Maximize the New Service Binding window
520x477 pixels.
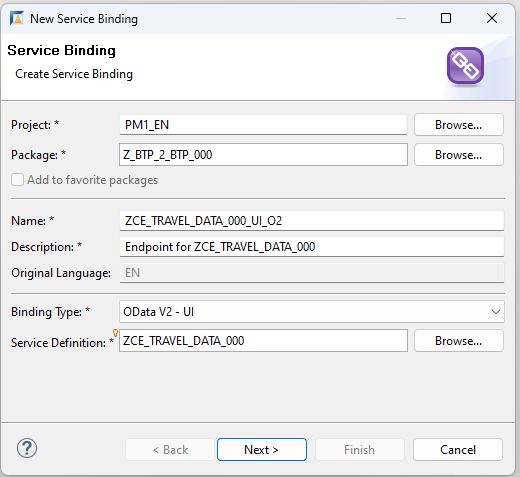pyautogui.click(x=446, y=18)
